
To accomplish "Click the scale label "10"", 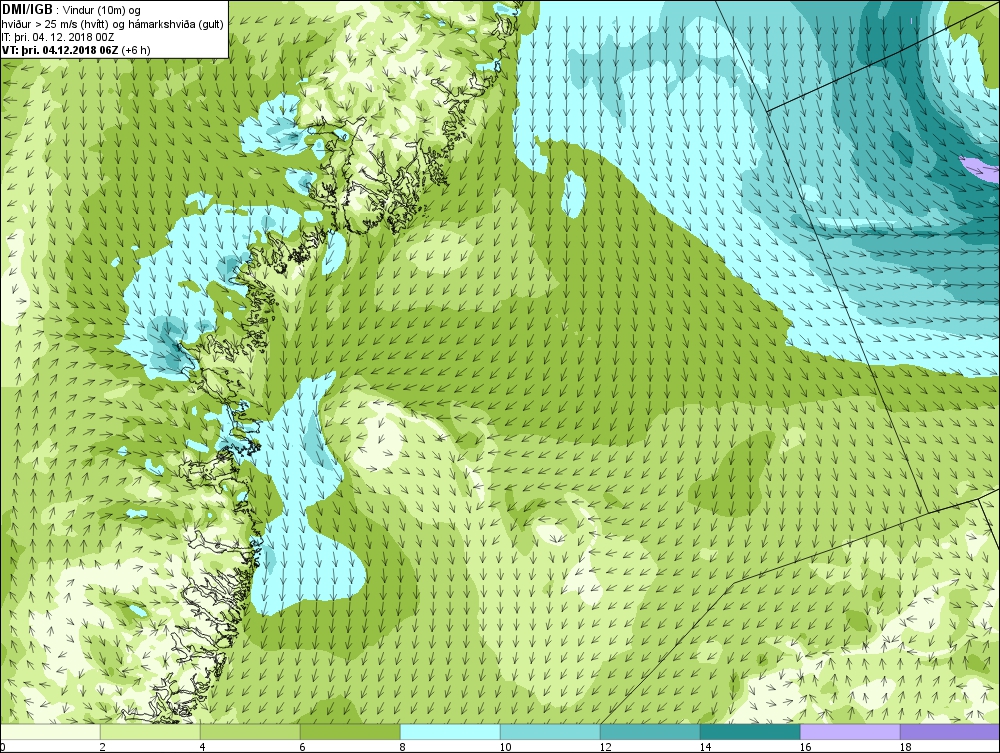I will tap(505, 747).
